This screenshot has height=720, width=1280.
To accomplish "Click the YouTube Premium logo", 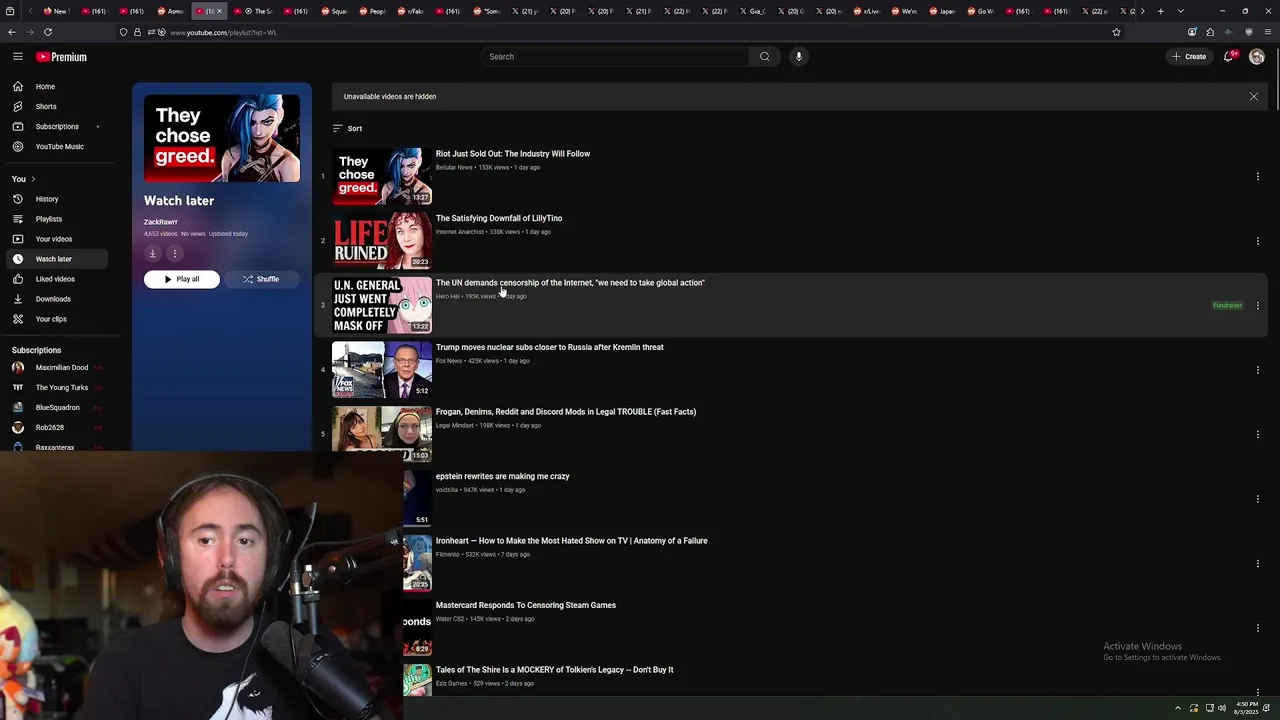I will pos(62,57).
